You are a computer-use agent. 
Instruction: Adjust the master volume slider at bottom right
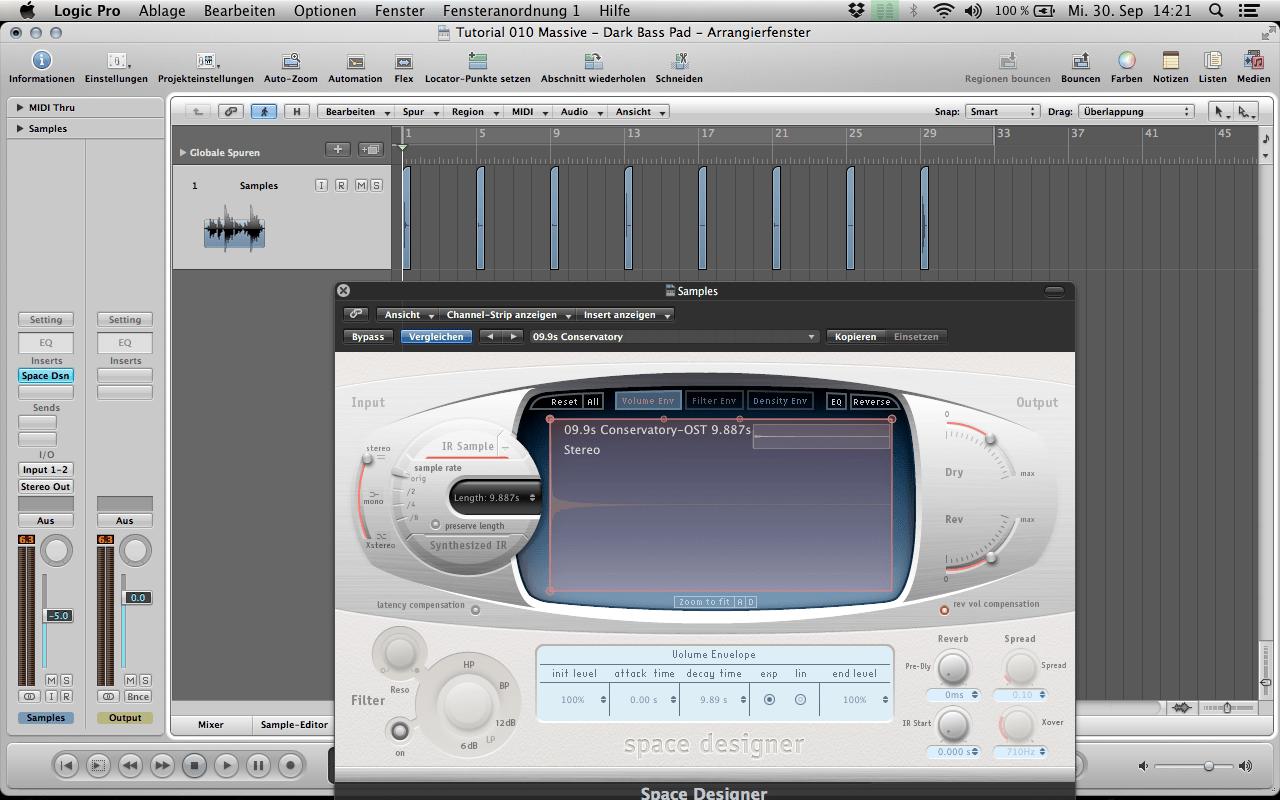[x=1208, y=766]
